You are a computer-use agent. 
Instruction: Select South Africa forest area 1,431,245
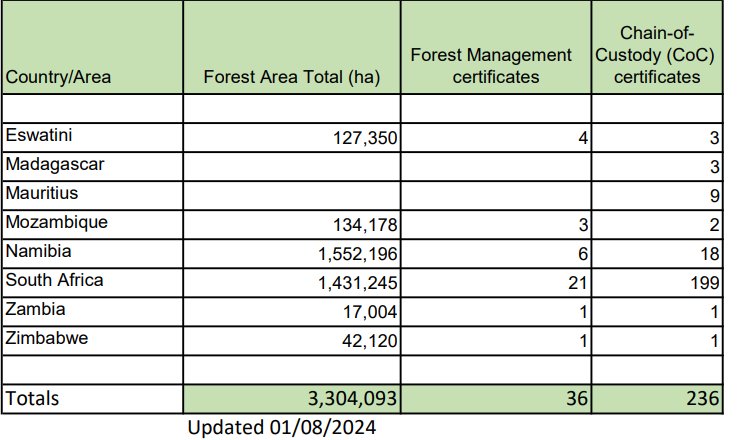[357, 283]
